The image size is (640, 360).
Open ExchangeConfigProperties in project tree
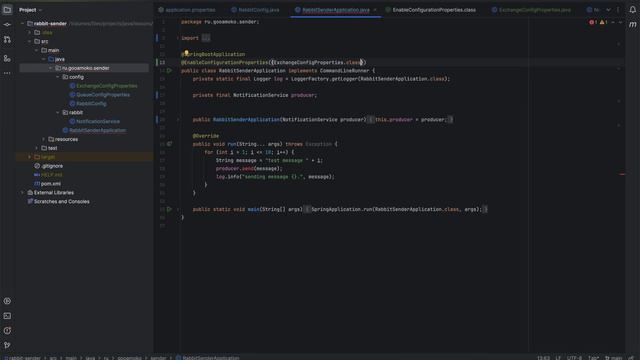[107, 86]
